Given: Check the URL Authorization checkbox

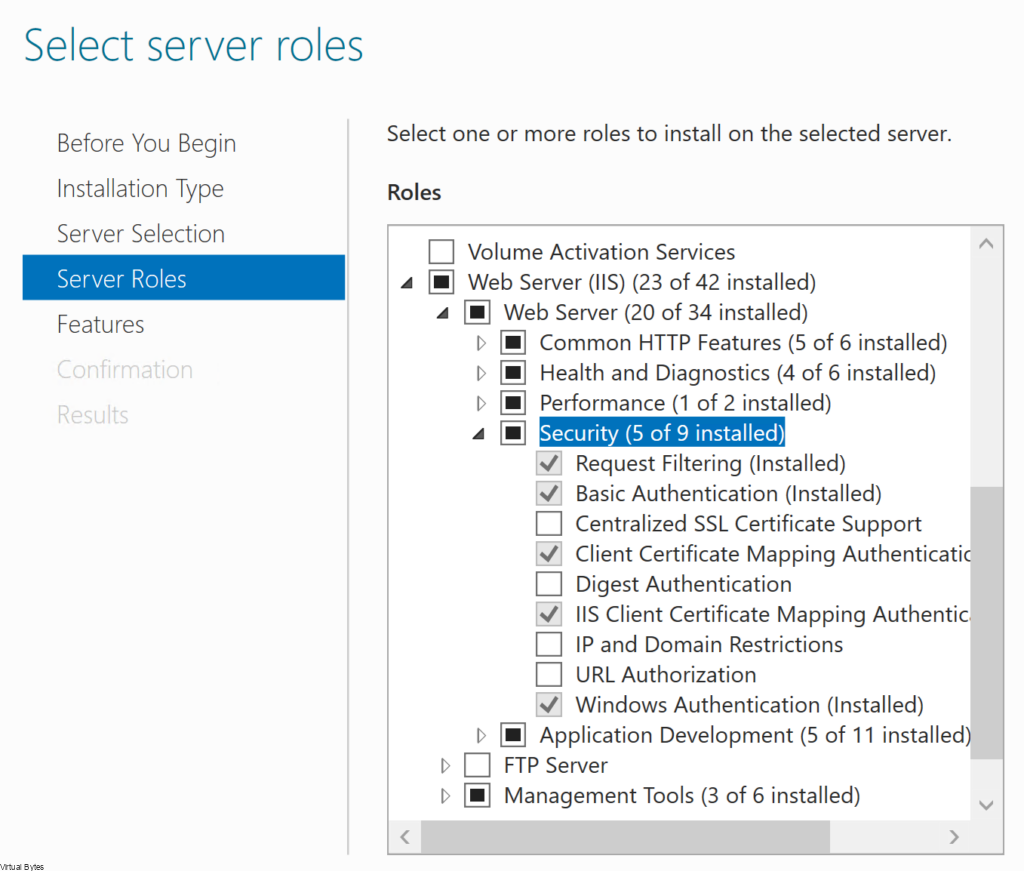Looking at the screenshot, I should (x=549, y=675).
